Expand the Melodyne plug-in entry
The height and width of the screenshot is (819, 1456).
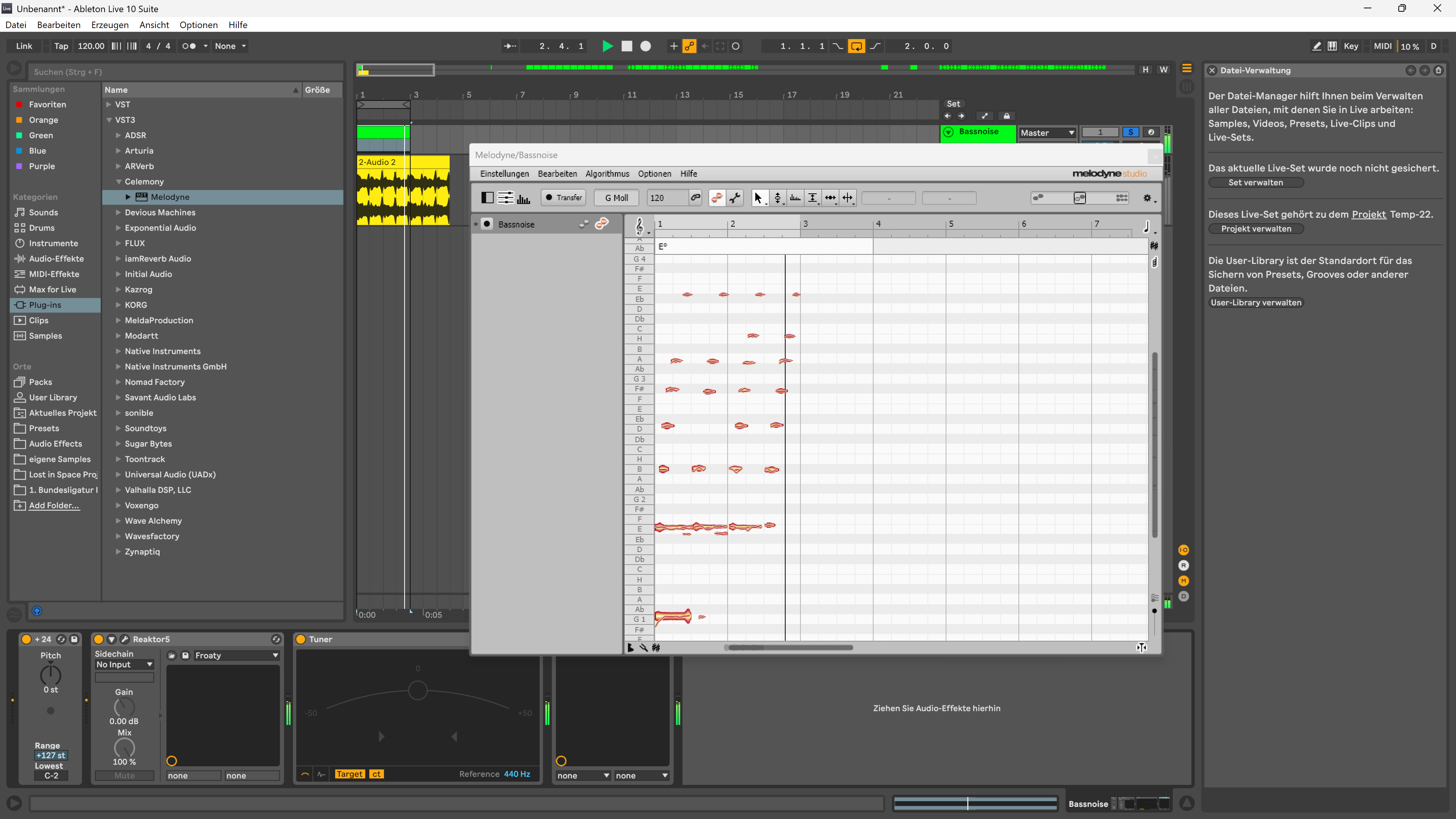128,197
